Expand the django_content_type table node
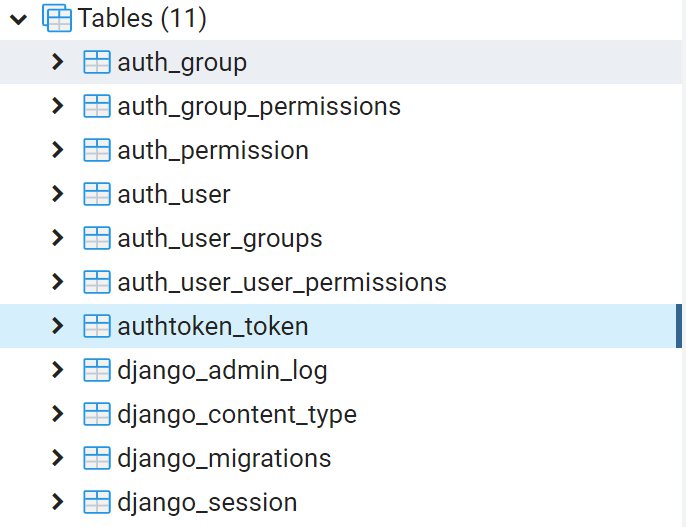The height and width of the screenshot is (527, 686). pyautogui.click(x=58, y=414)
